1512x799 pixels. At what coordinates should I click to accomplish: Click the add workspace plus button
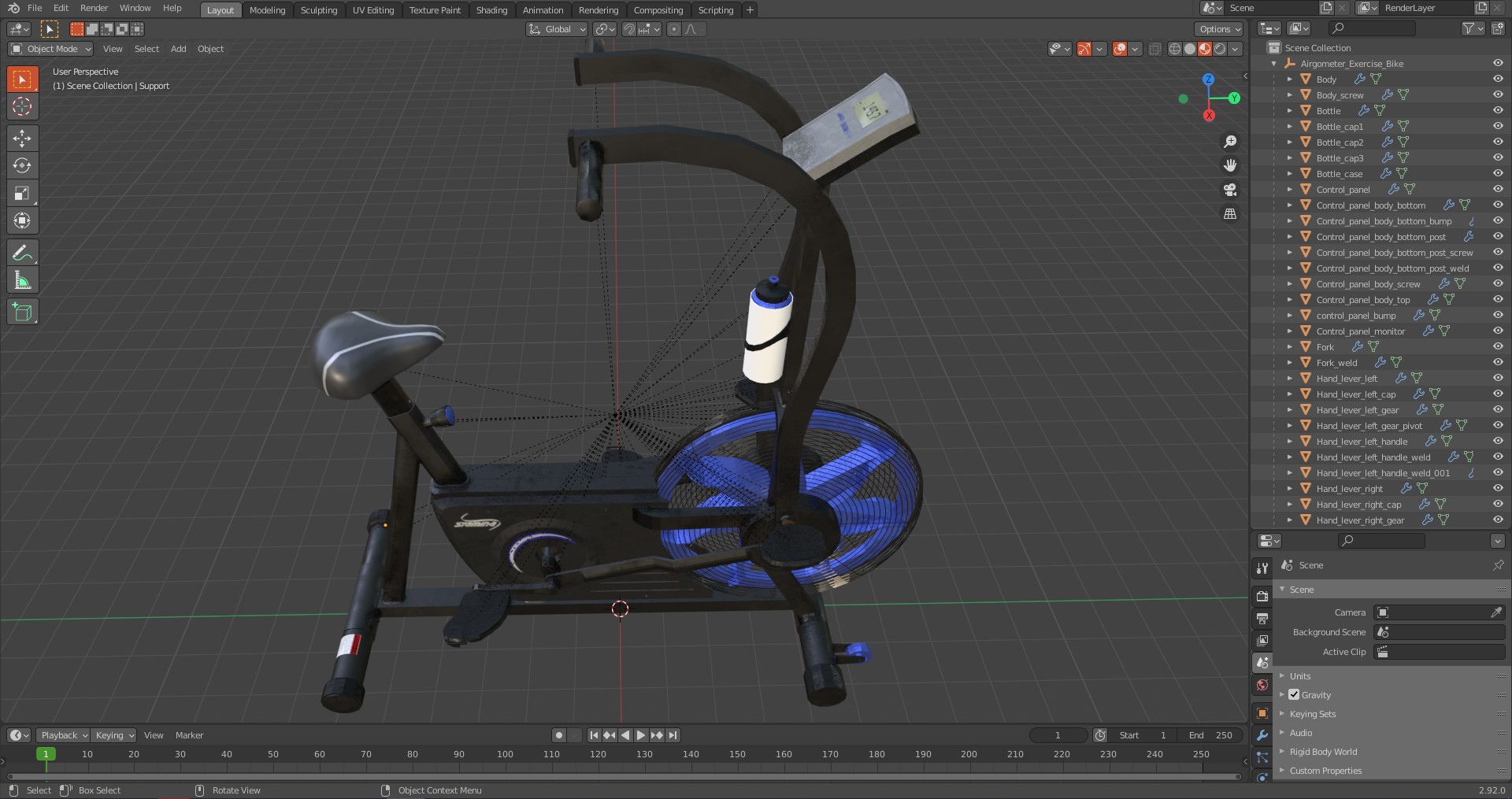coord(750,10)
